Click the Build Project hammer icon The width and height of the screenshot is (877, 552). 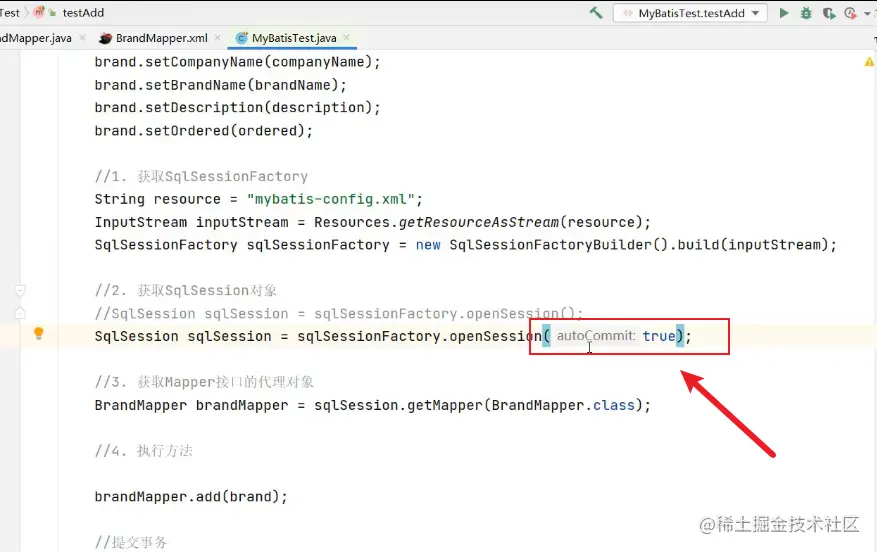[596, 12]
